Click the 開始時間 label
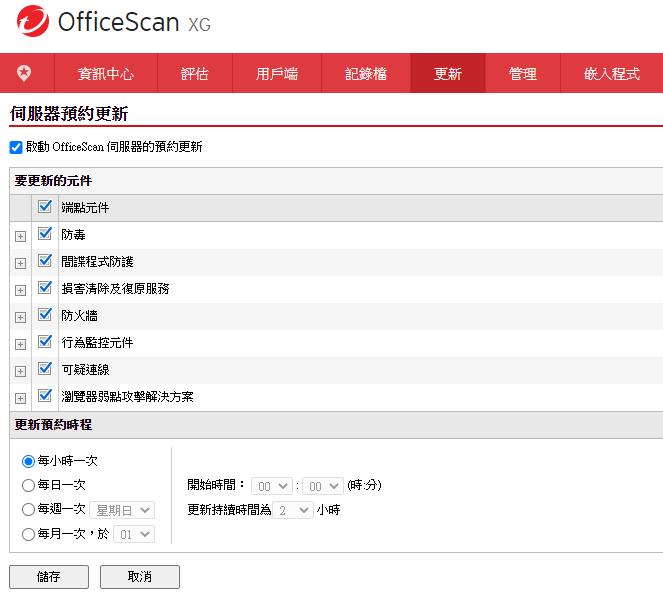663x610 pixels. point(216,485)
